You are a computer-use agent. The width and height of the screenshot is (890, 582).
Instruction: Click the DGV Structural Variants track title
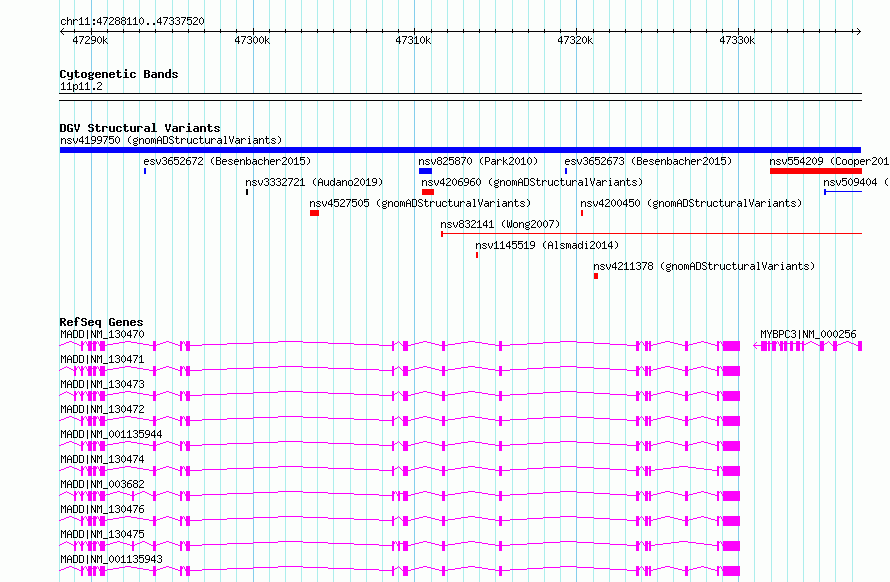point(140,128)
